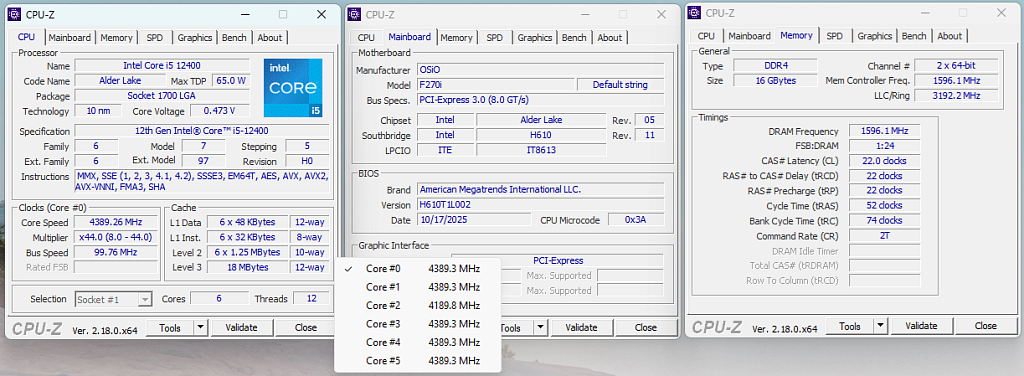Switch to Memory tab in Mainboard window
Viewport: 1024px width, 376px height.
(456, 38)
